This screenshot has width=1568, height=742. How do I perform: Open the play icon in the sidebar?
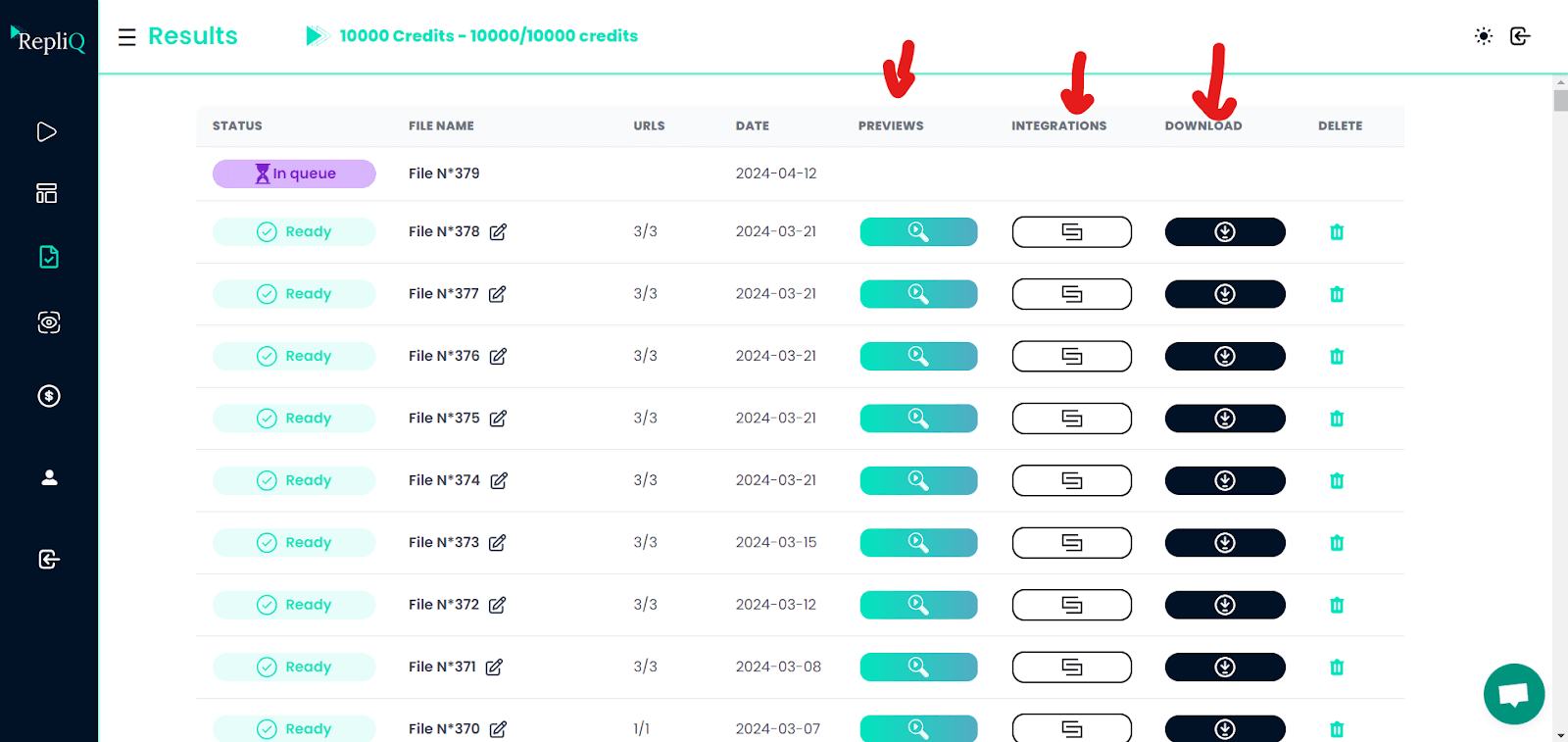pos(47,131)
